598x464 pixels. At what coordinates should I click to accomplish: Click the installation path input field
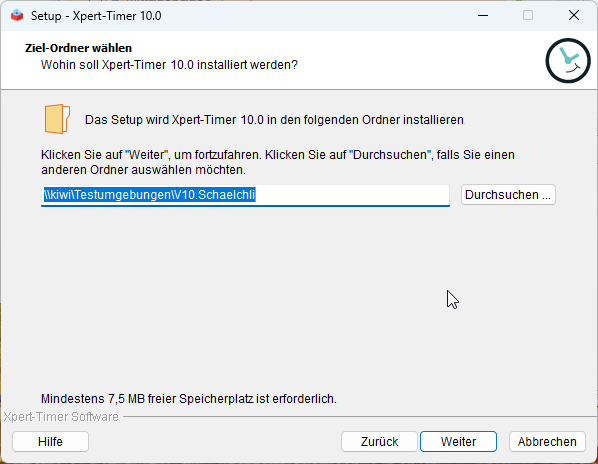coord(245,195)
